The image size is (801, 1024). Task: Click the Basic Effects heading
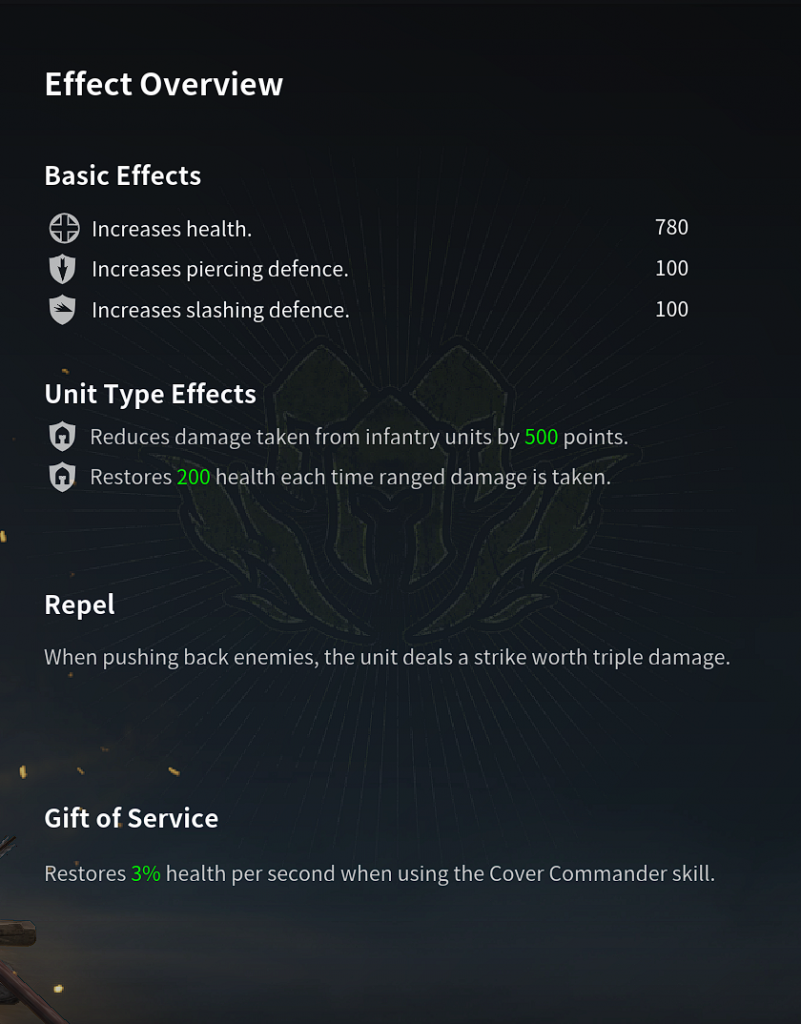pos(123,176)
